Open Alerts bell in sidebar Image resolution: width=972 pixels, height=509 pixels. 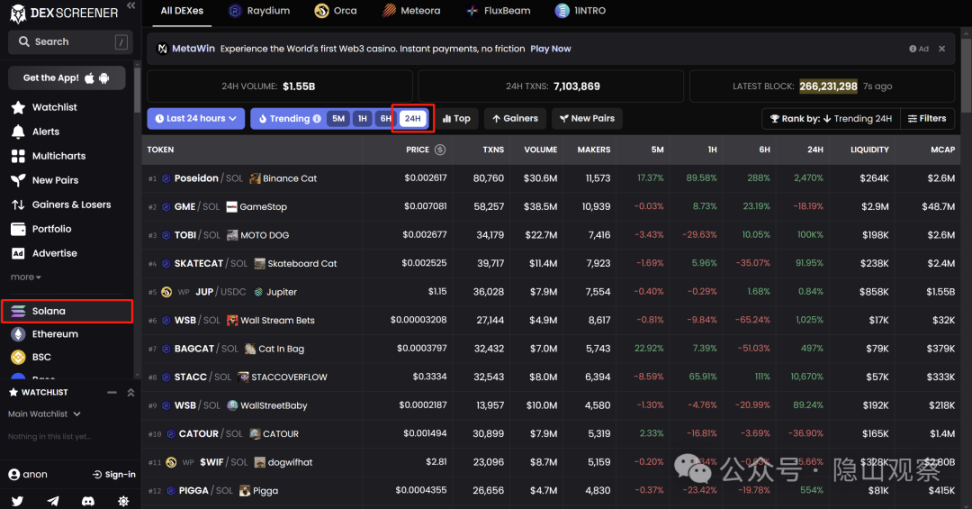[x=36, y=131]
